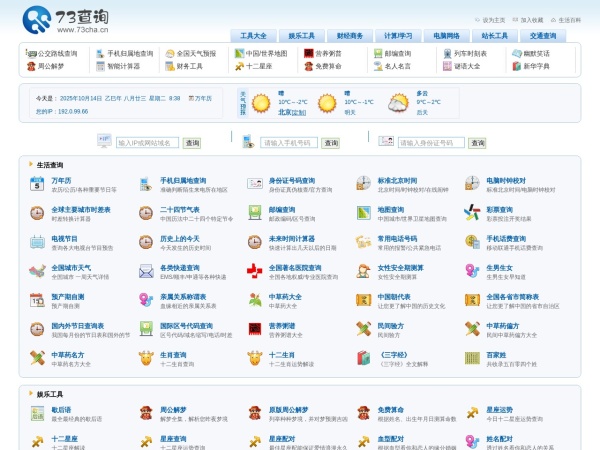Open the 国际区号代码查询 link
The height and width of the screenshot is (450, 600).
click(x=186, y=326)
